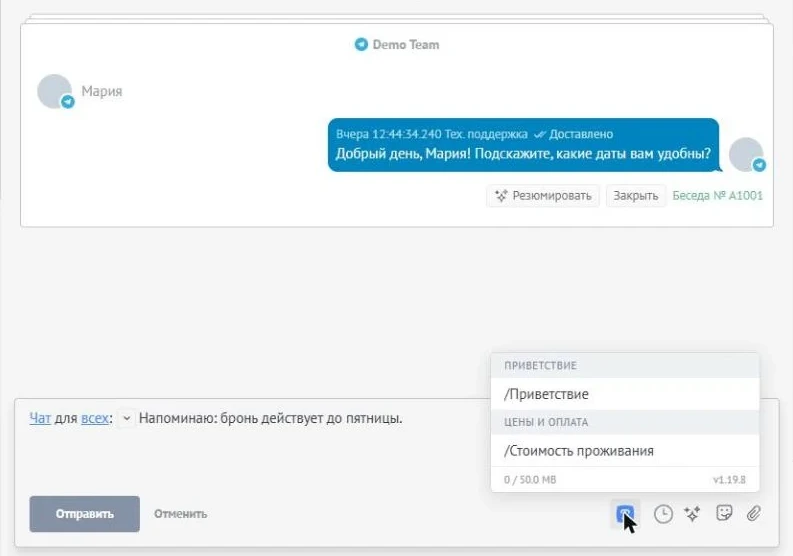Click the Отменить button

tap(181, 514)
